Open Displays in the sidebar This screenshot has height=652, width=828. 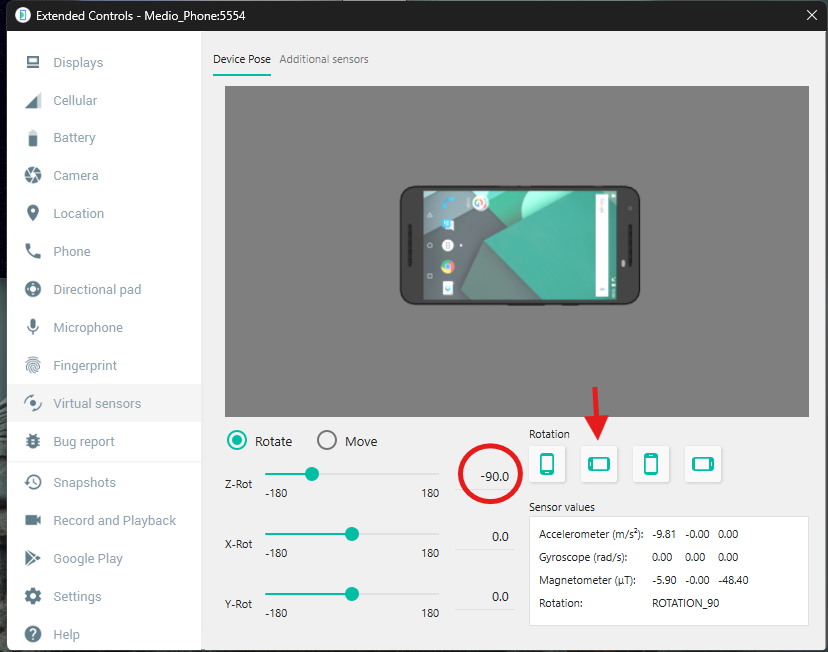[77, 63]
